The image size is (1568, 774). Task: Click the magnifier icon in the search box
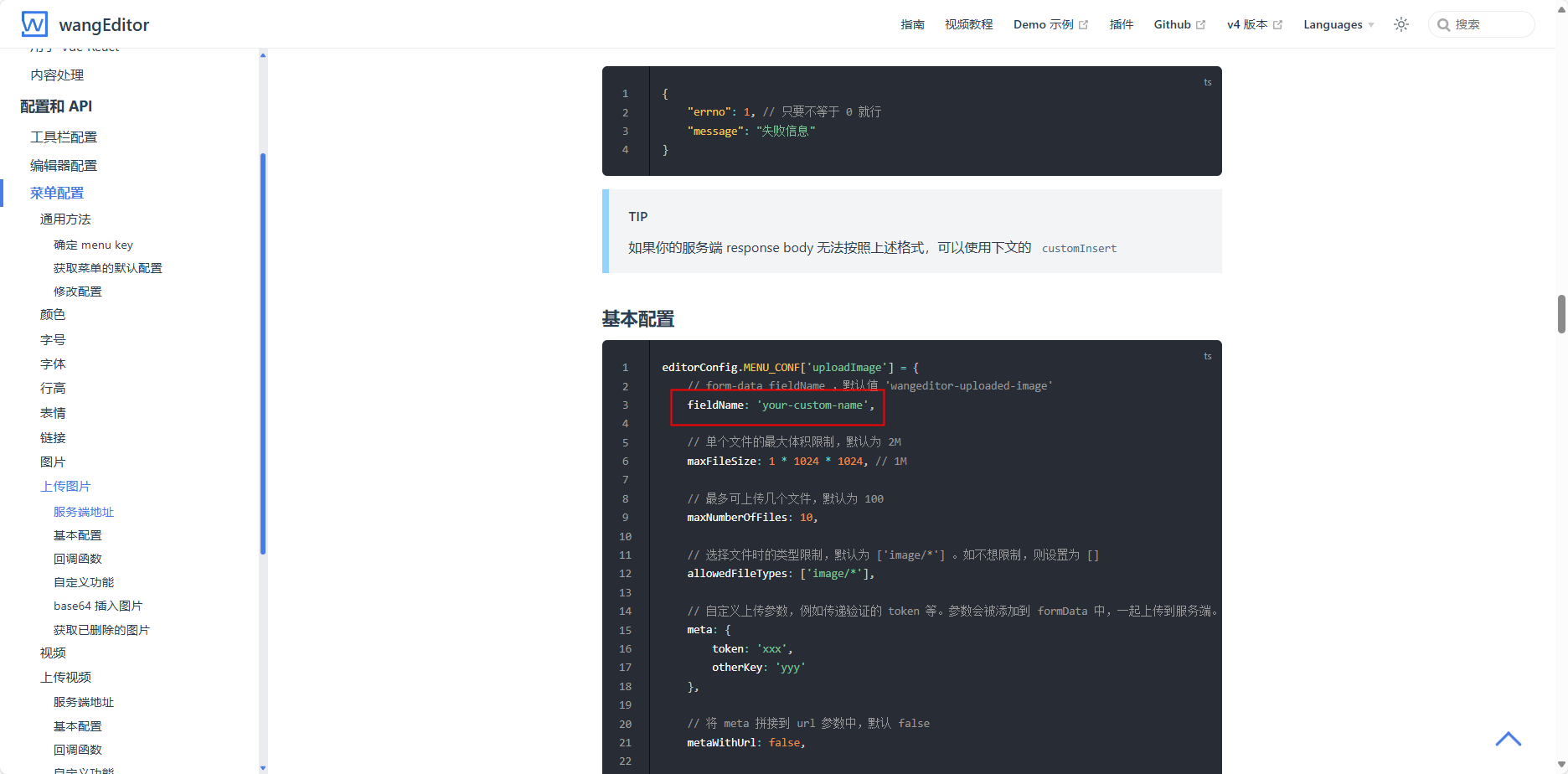click(1443, 24)
